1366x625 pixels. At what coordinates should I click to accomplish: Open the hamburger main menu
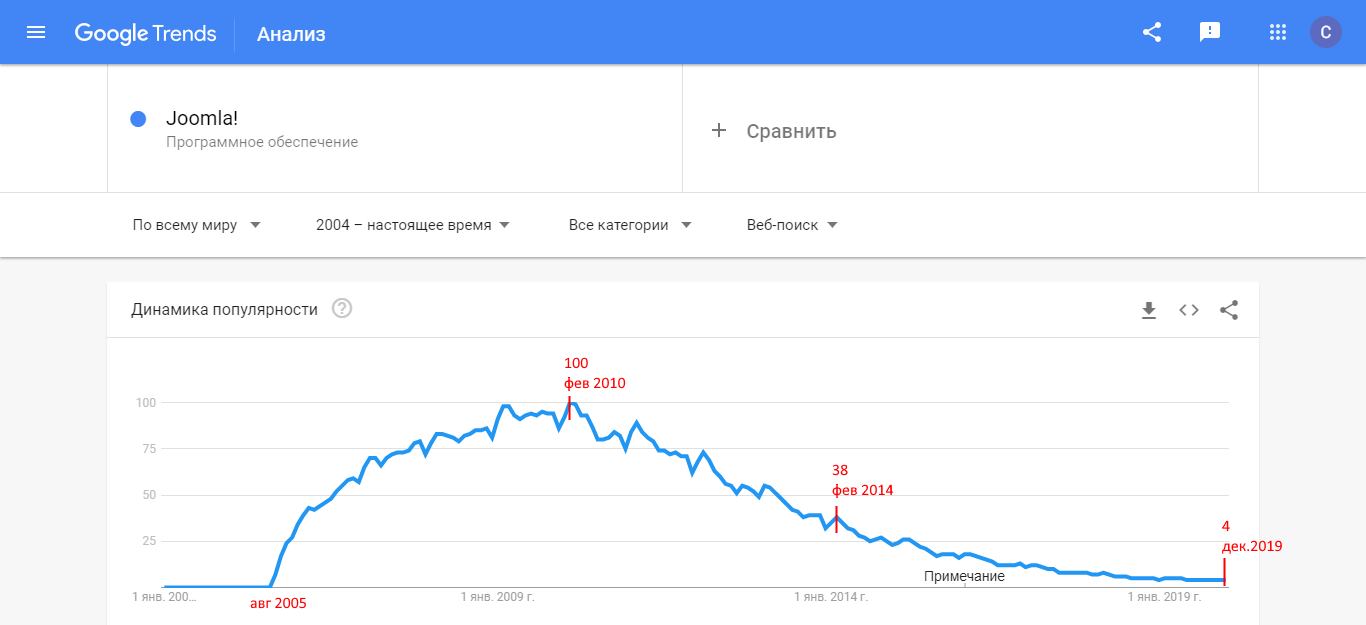click(x=36, y=33)
